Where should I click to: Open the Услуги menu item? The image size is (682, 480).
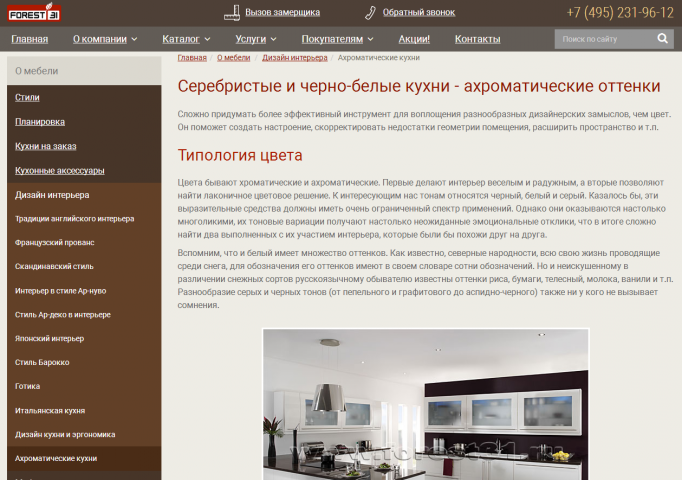(x=251, y=39)
